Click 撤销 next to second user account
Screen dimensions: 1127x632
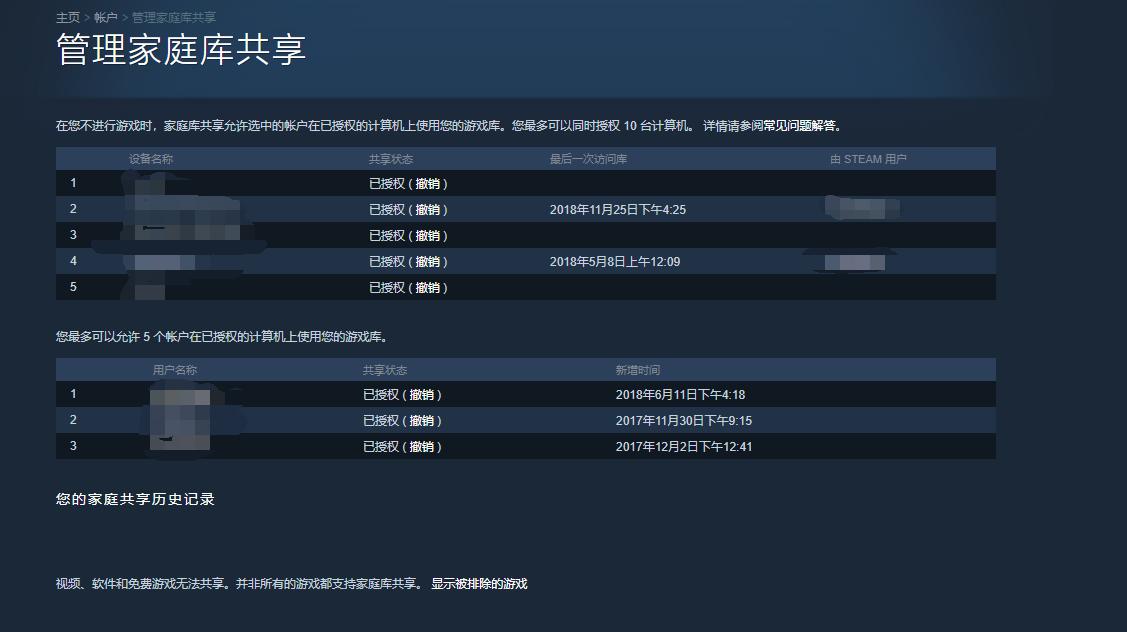click(425, 420)
